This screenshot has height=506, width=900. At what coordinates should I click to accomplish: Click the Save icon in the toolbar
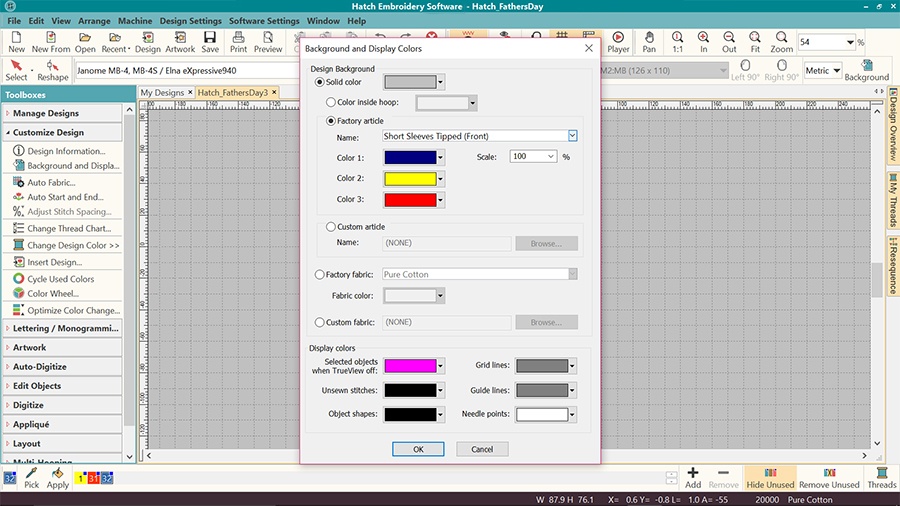(x=210, y=42)
